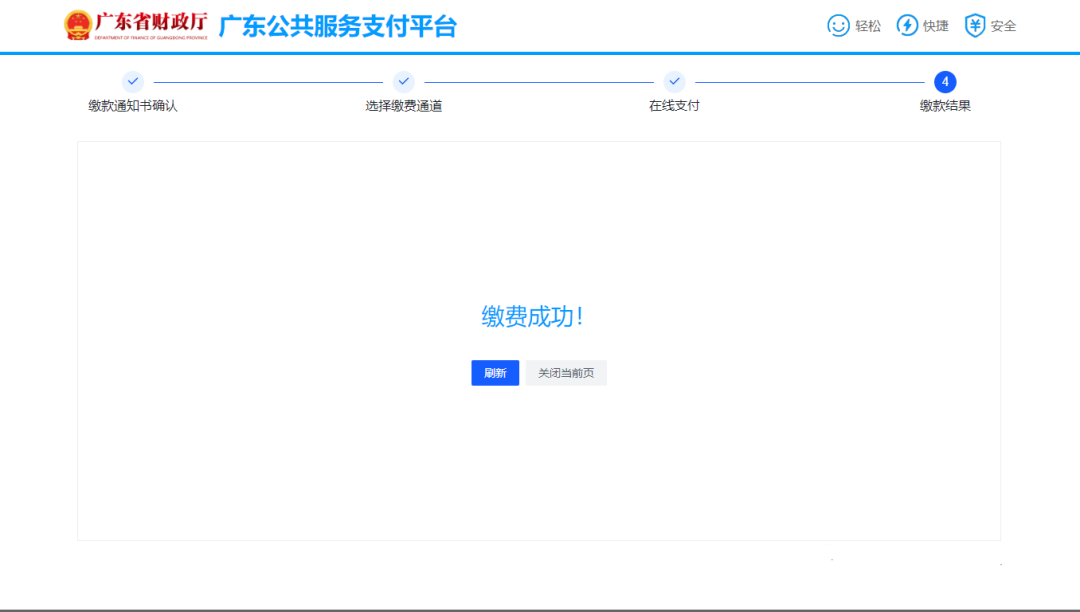
Task: Go to the 选择缴费通道 step label
Action: tap(404, 106)
